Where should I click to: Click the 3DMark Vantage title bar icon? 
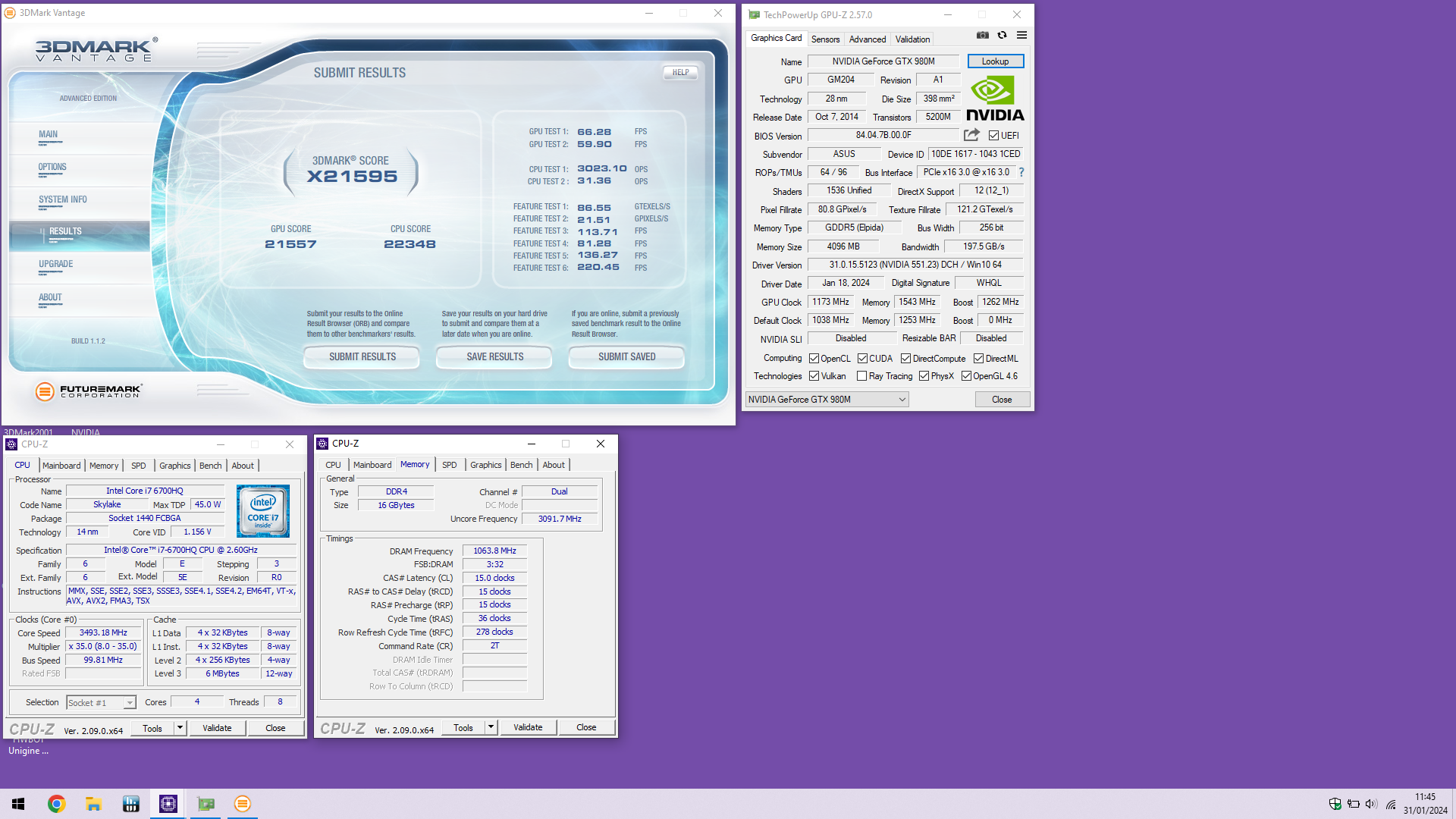coord(10,13)
